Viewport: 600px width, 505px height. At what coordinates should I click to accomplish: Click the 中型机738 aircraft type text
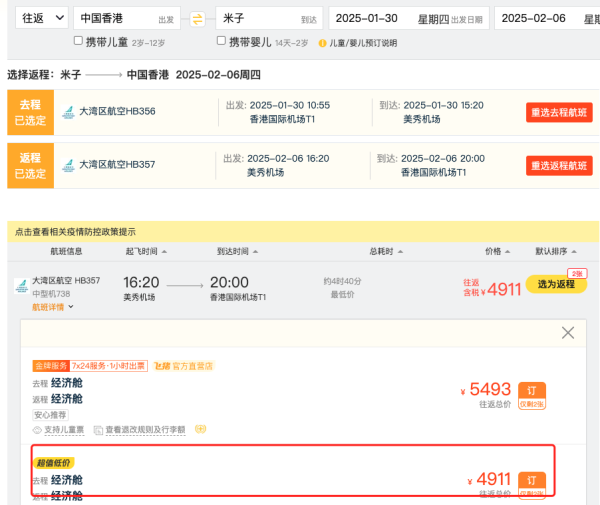point(51,294)
